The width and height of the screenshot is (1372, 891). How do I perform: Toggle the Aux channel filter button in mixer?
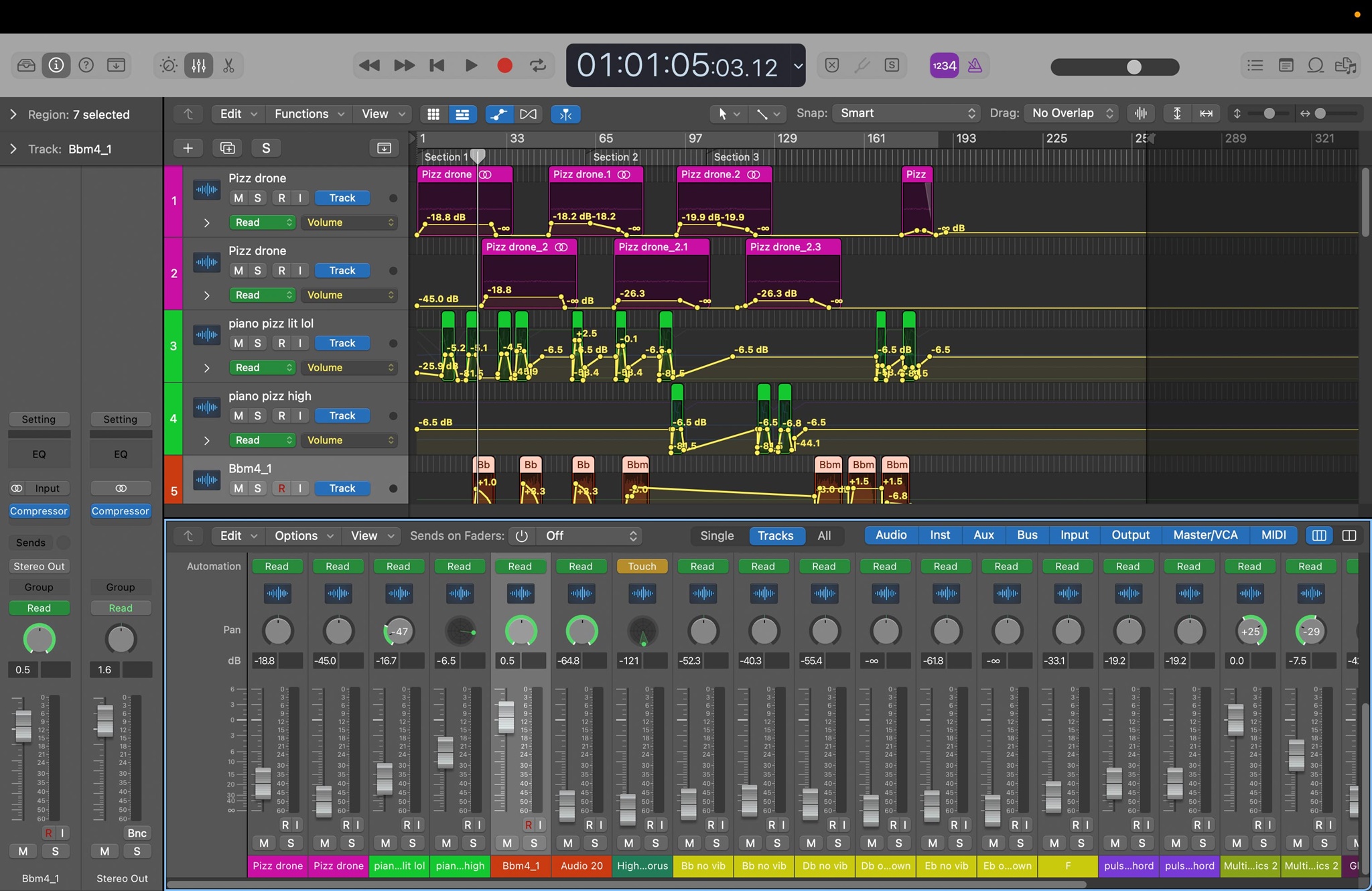pyautogui.click(x=983, y=535)
